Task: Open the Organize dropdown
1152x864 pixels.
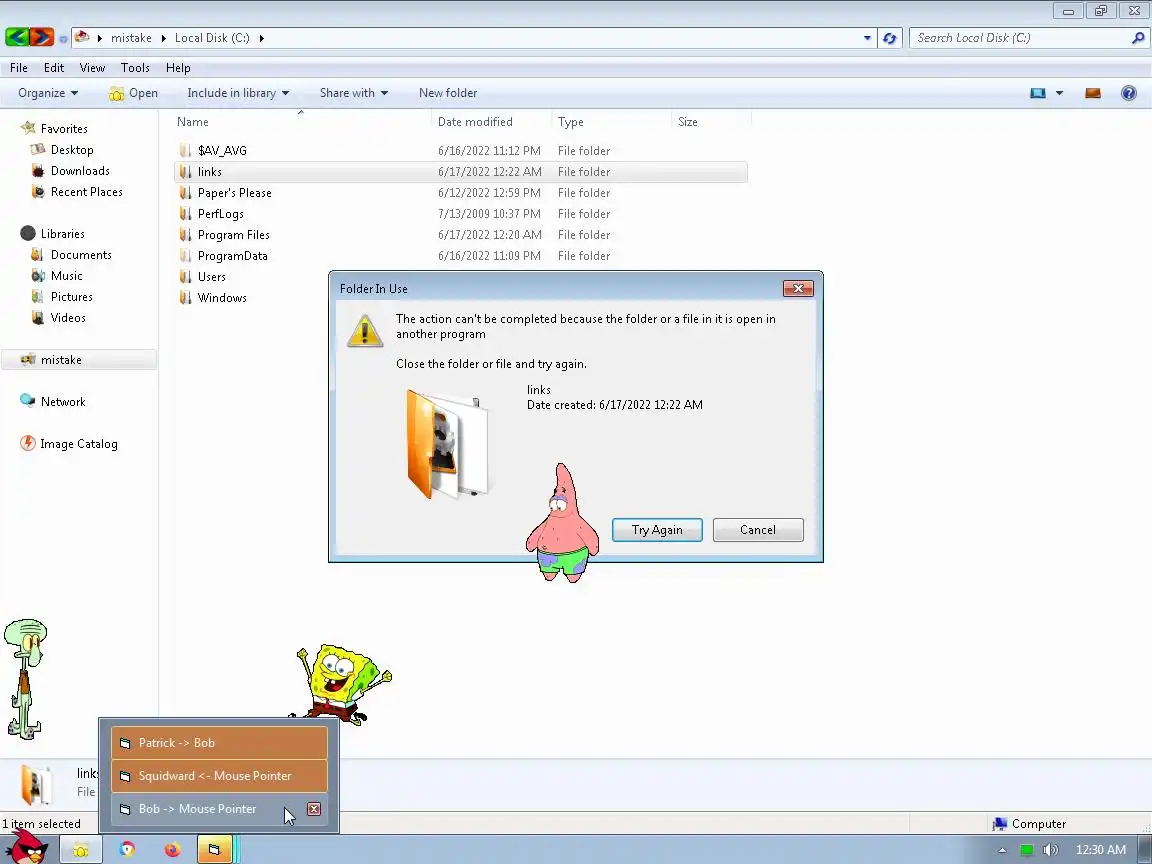Action: (x=48, y=93)
